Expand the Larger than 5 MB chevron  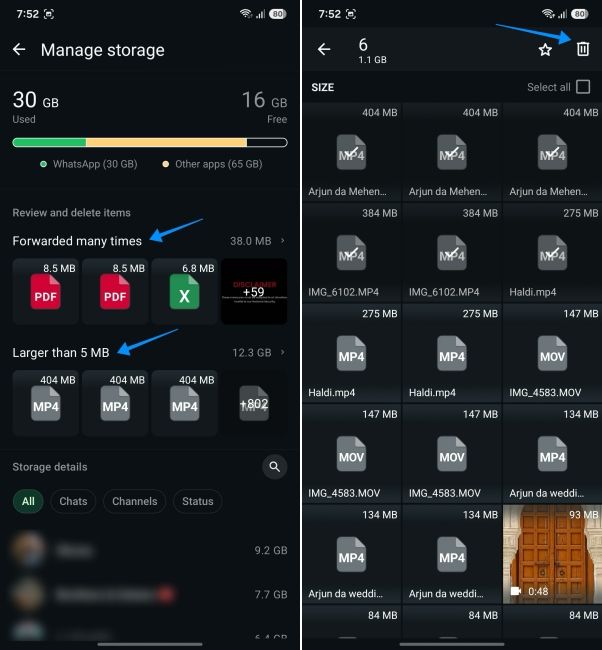point(283,352)
